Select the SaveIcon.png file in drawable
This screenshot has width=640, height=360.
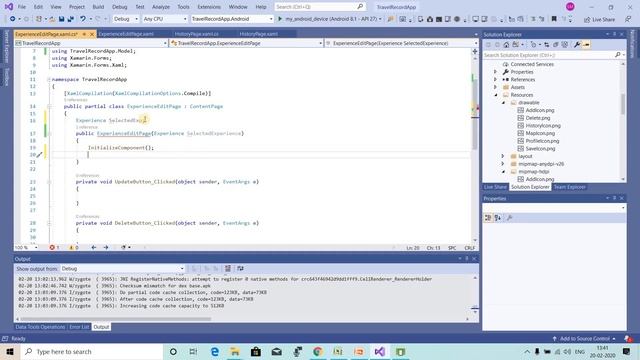(x=540, y=149)
